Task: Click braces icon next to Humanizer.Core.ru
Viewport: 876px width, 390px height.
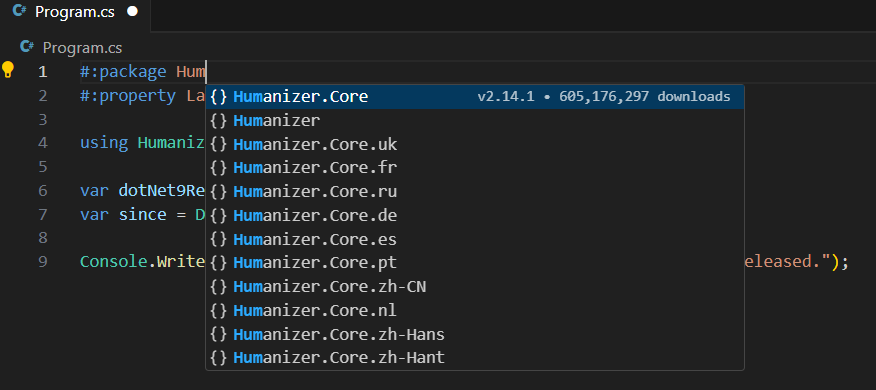Action: pyautogui.click(x=218, y=192)
